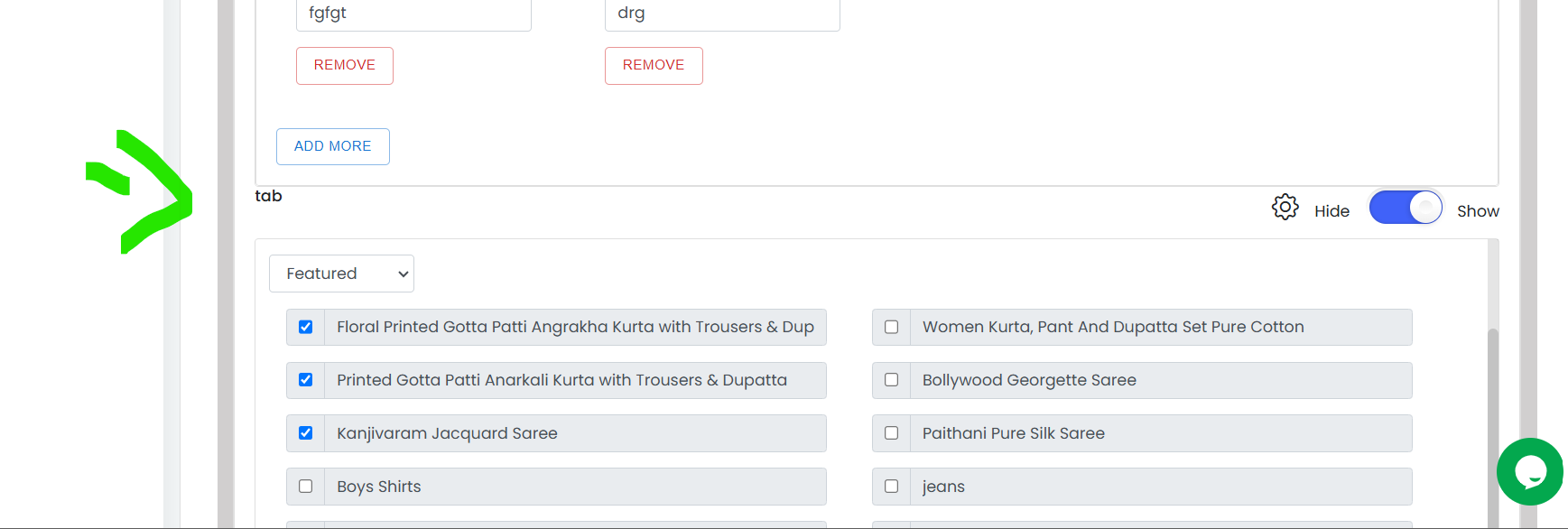Click into the fgfgt text field
This screenshot has width=1568, height=529.
413,14
